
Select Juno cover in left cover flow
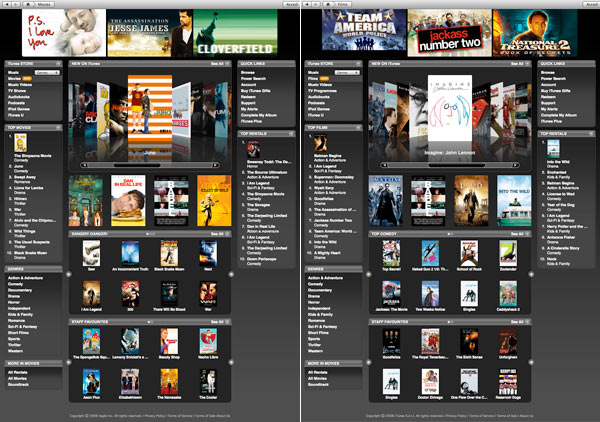click(x=150, y=109)
